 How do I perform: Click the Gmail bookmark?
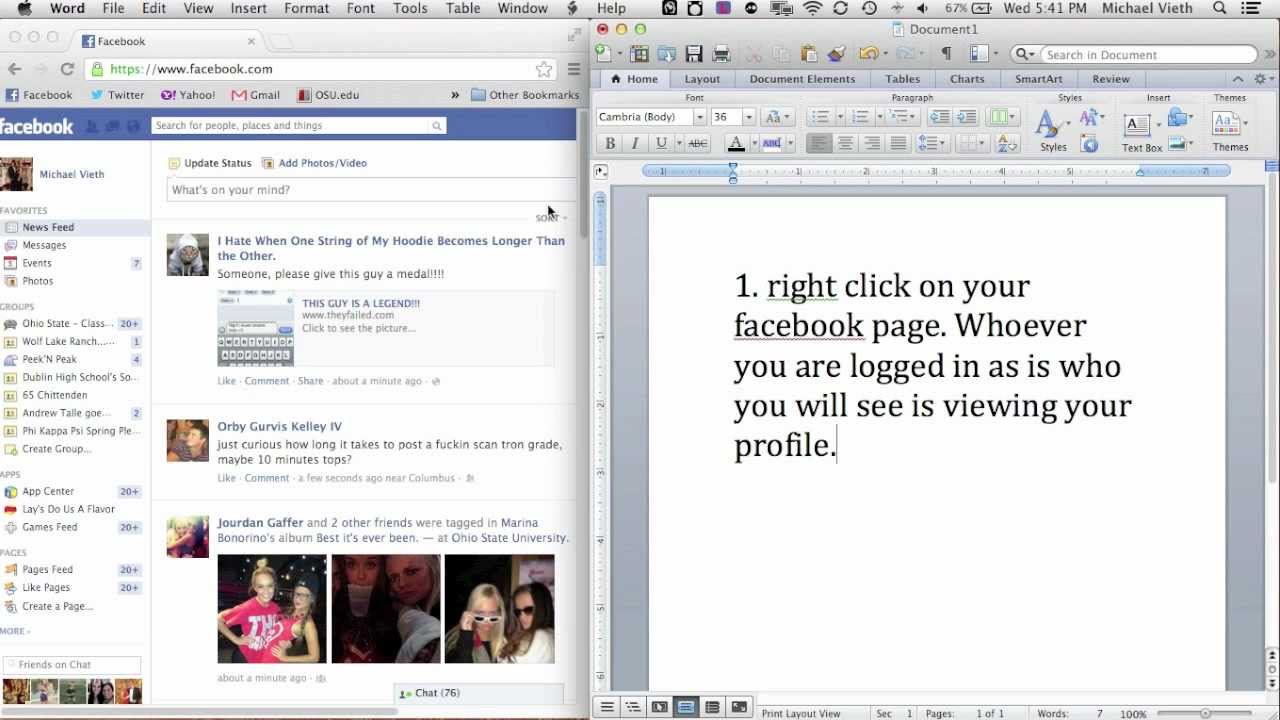point(256,95)
